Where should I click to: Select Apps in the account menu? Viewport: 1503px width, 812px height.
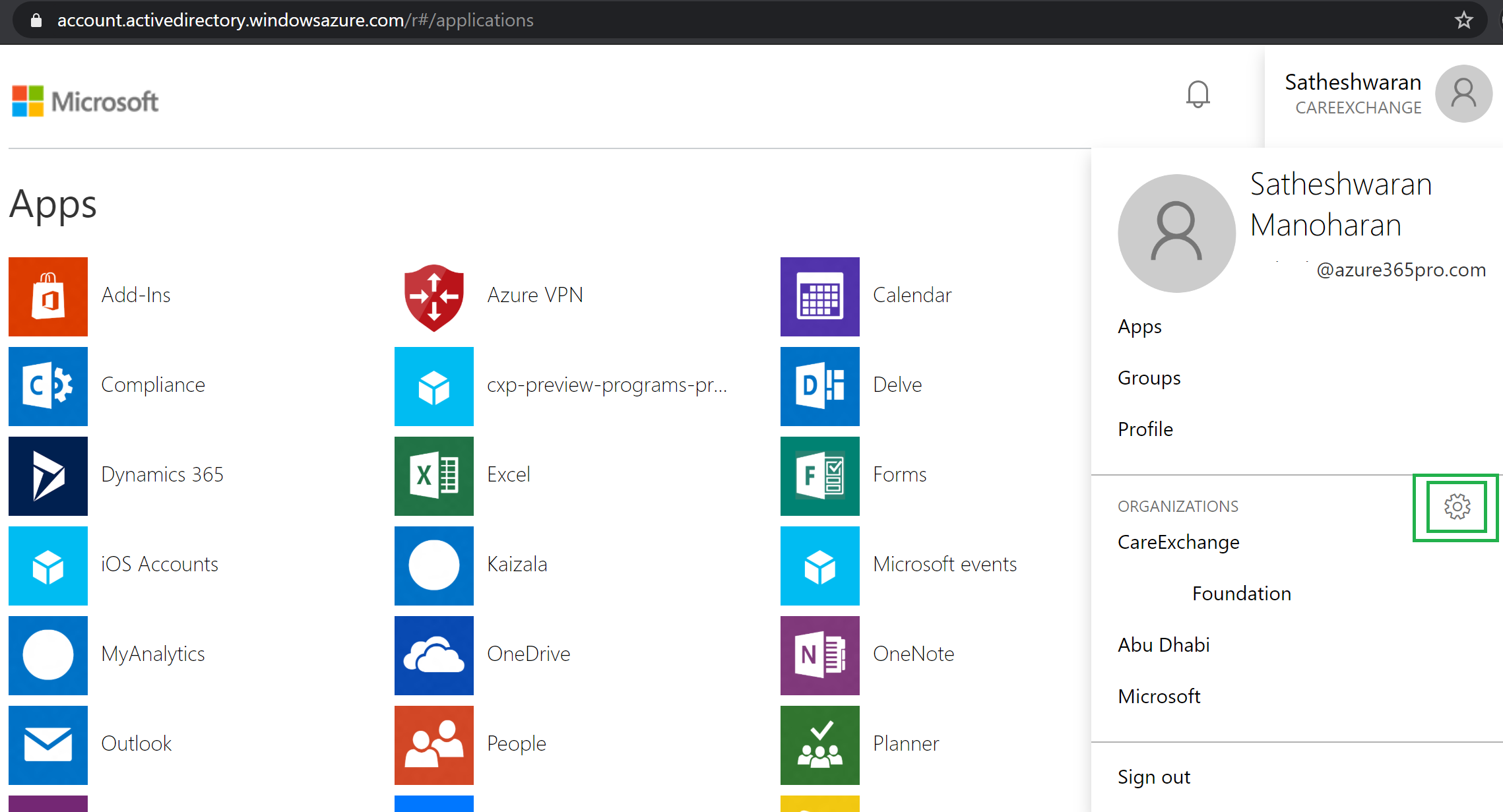(x=1139, y=327)
